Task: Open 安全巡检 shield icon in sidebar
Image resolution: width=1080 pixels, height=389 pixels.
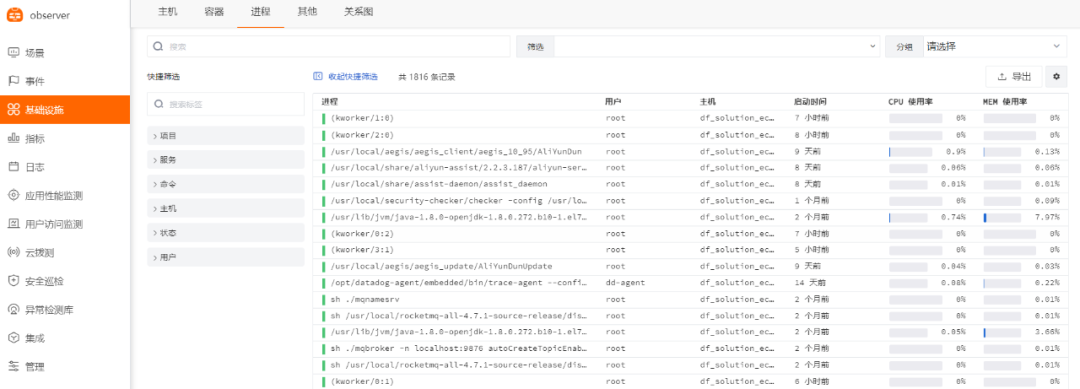Action: [x=13, y=281]
